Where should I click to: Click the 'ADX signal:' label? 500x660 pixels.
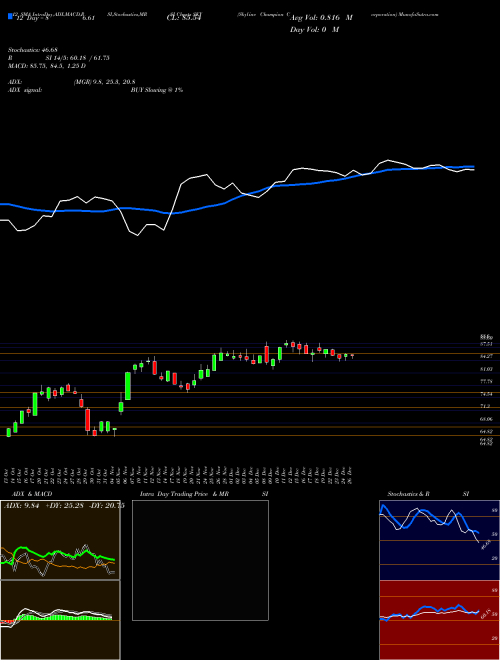point(24,90)
